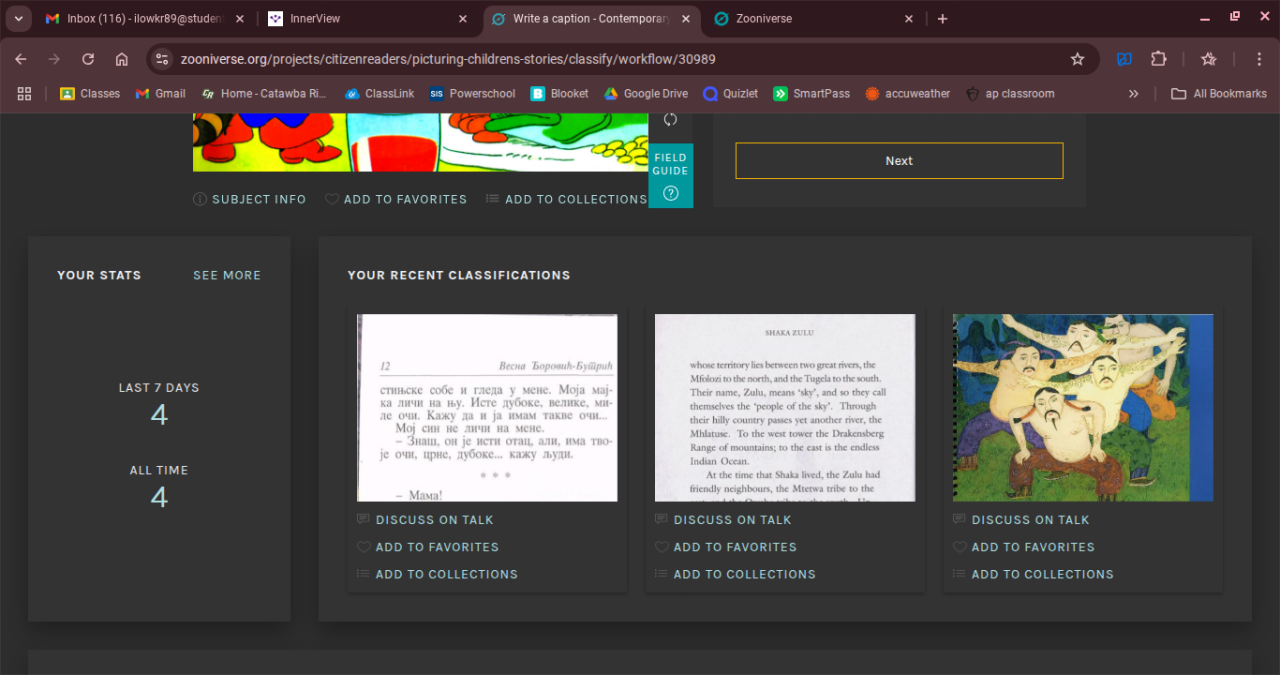The height and width of the screenshot is (675, 1280).
Task: Open the Quizlet bookmark
Action: [x=730, y=93]
